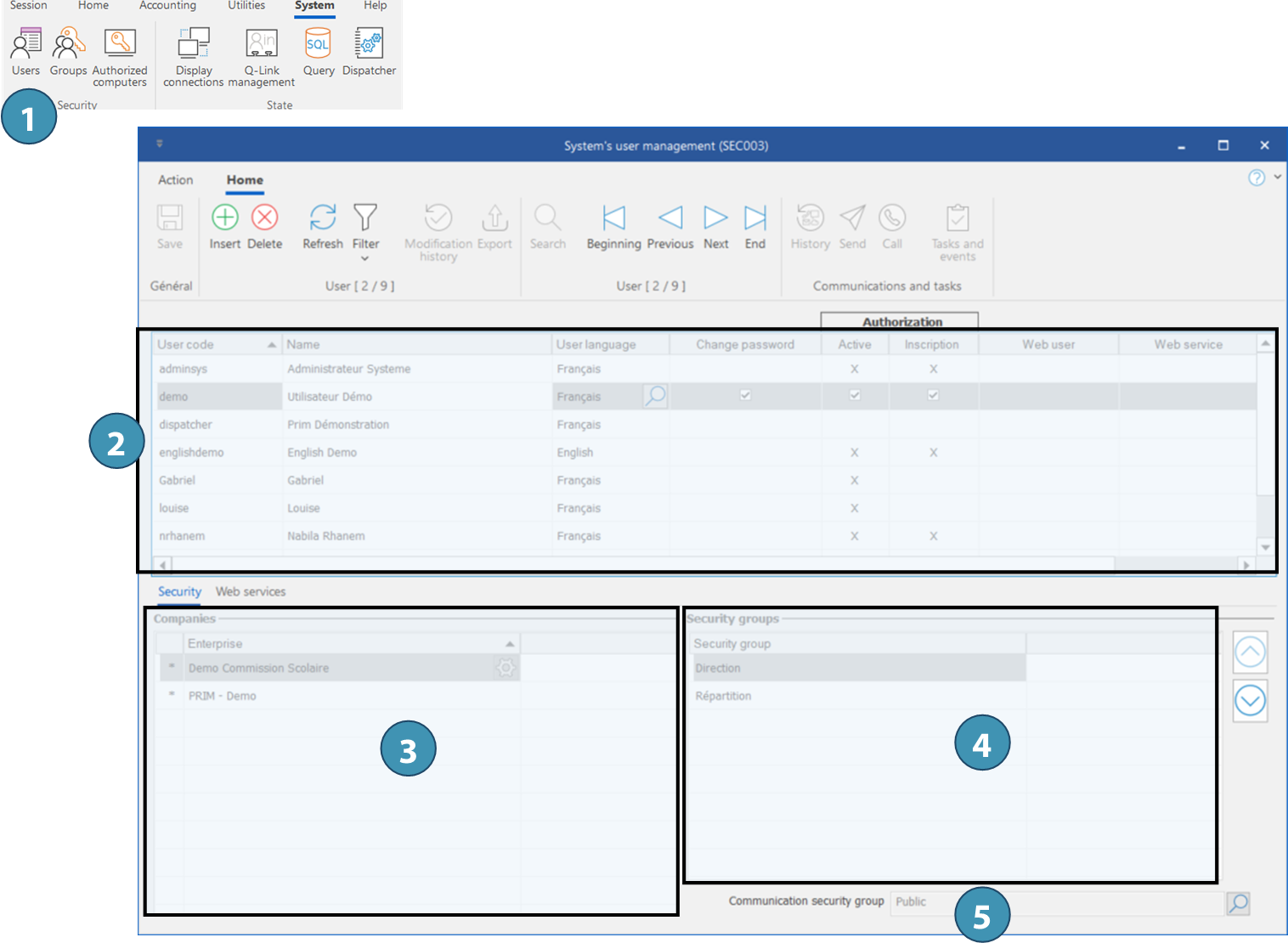Open the System main menu tab

coord(314,6)
